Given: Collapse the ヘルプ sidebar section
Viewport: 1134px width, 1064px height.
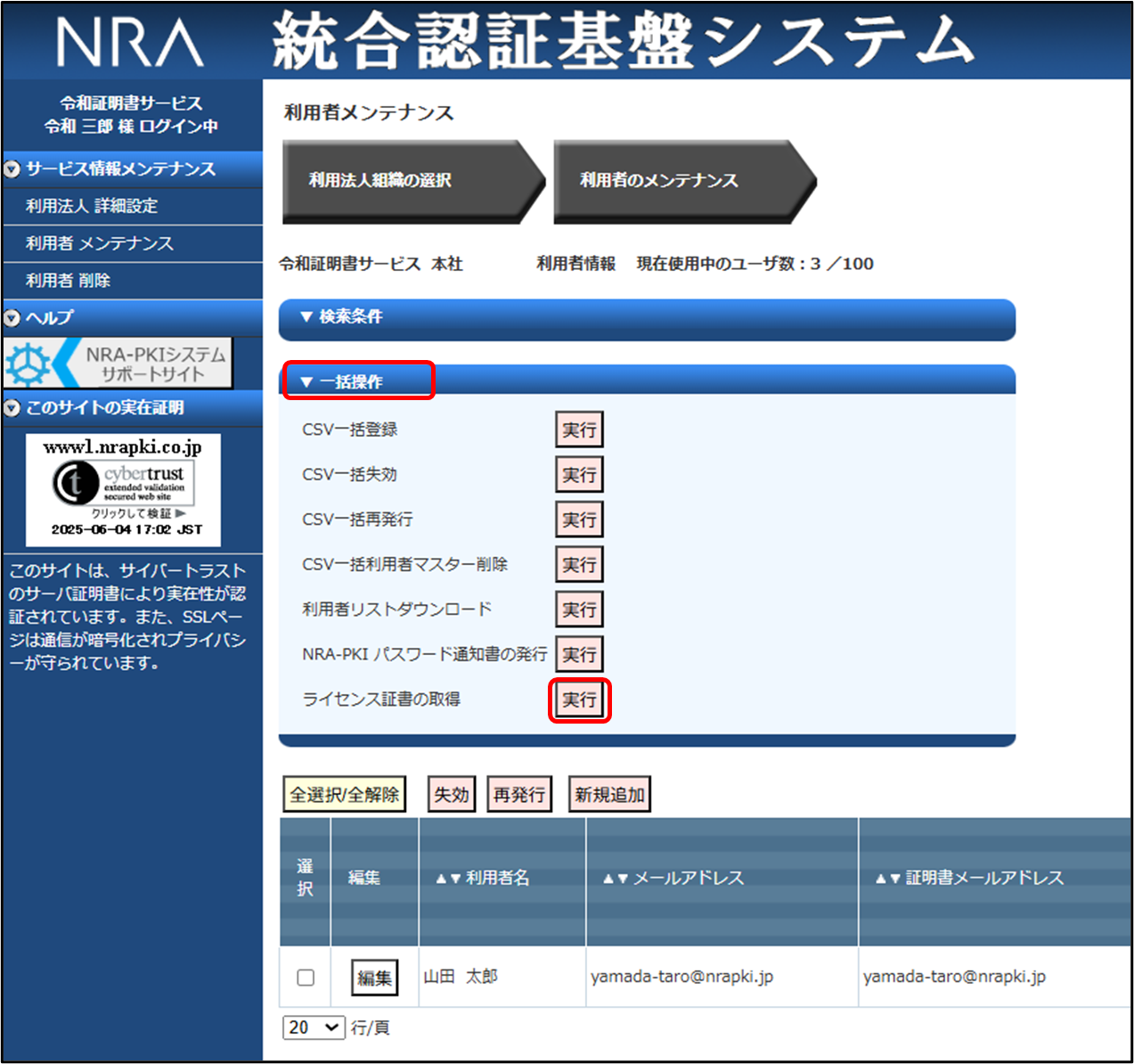Looking at the screenshot, I should (12, 317).
